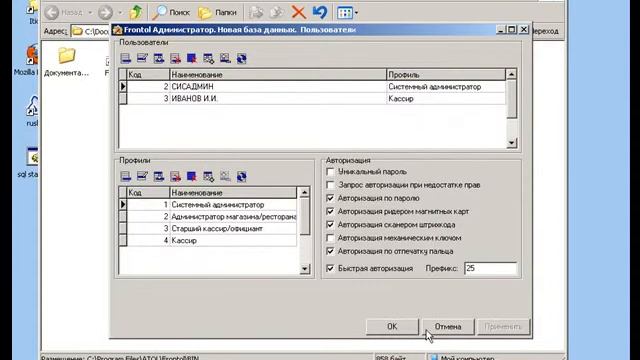The image size is (640, 360).
Task: Click the Префикс input field
Action: point(490,269)
